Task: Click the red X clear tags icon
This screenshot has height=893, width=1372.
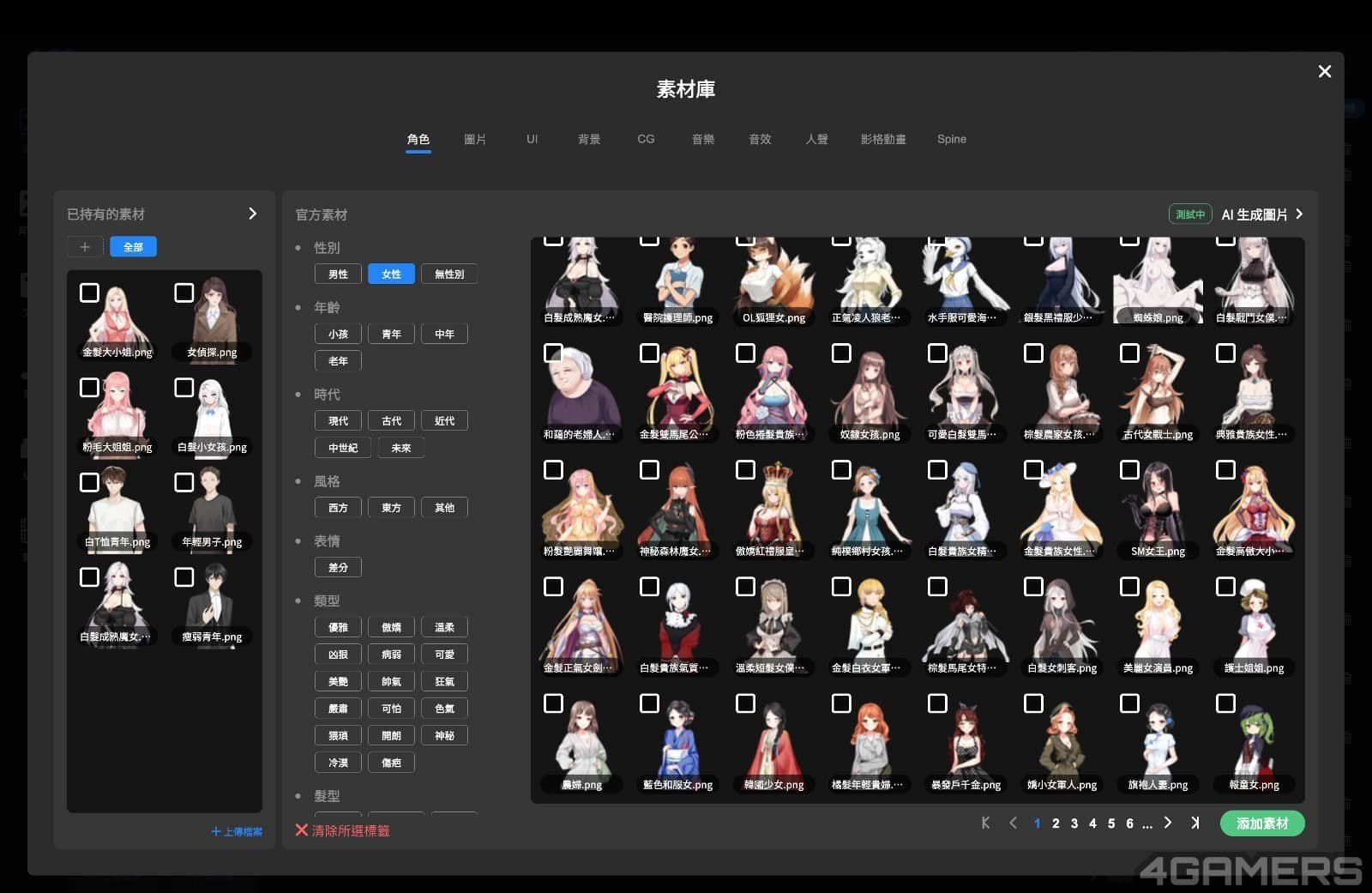Action: coord(302,830)
